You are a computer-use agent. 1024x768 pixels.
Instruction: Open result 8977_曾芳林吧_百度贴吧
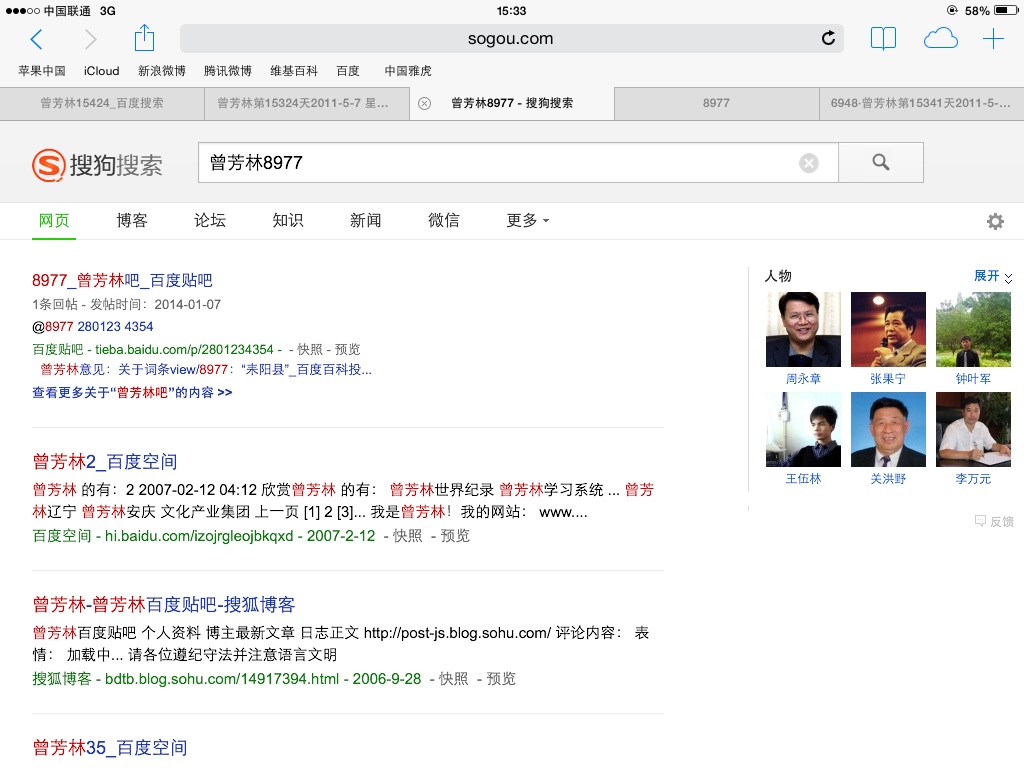[122, 280]
